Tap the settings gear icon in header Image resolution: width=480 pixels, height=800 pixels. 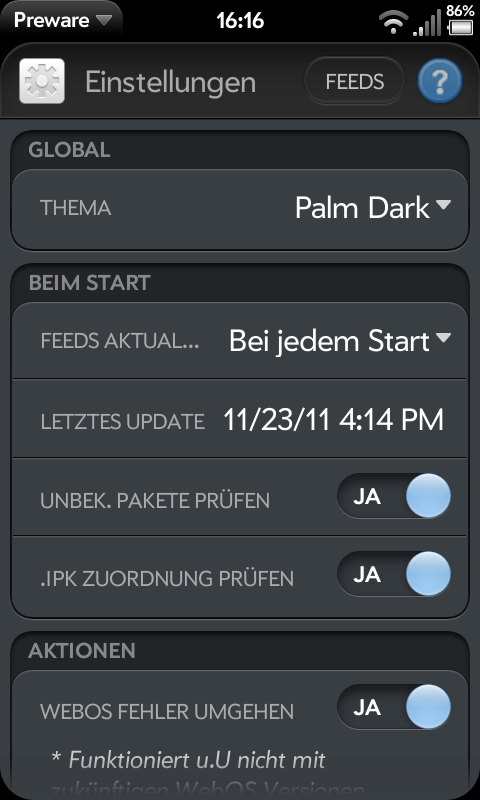pyautogui.click(x=42, y=81)
